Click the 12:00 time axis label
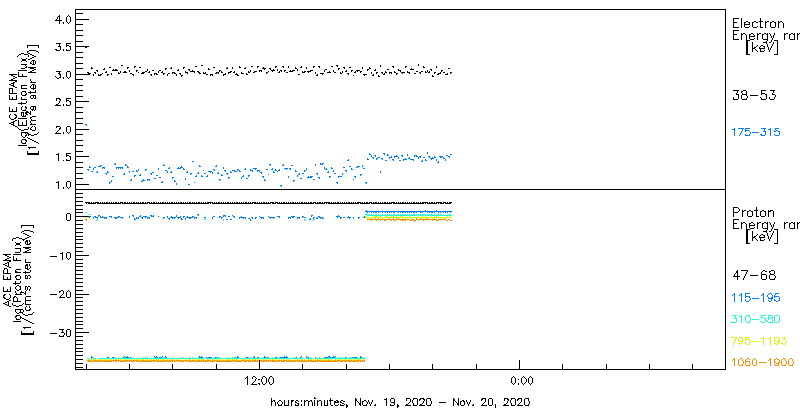This screenshot has width=800, height=410. pyautogui.click(x=260, y=380)
